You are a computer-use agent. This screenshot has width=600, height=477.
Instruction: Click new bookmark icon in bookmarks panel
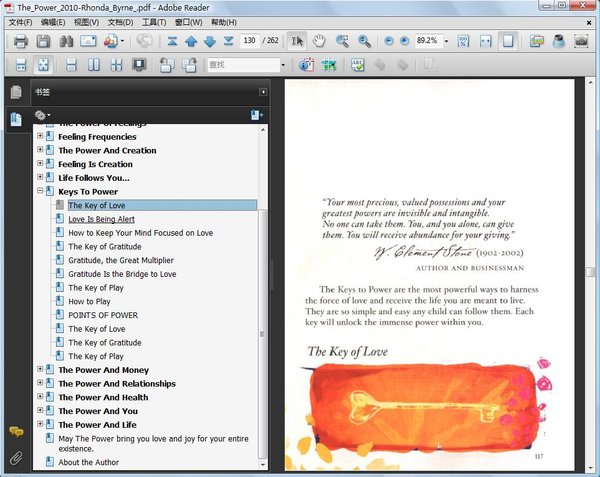[x=257, y=115]
